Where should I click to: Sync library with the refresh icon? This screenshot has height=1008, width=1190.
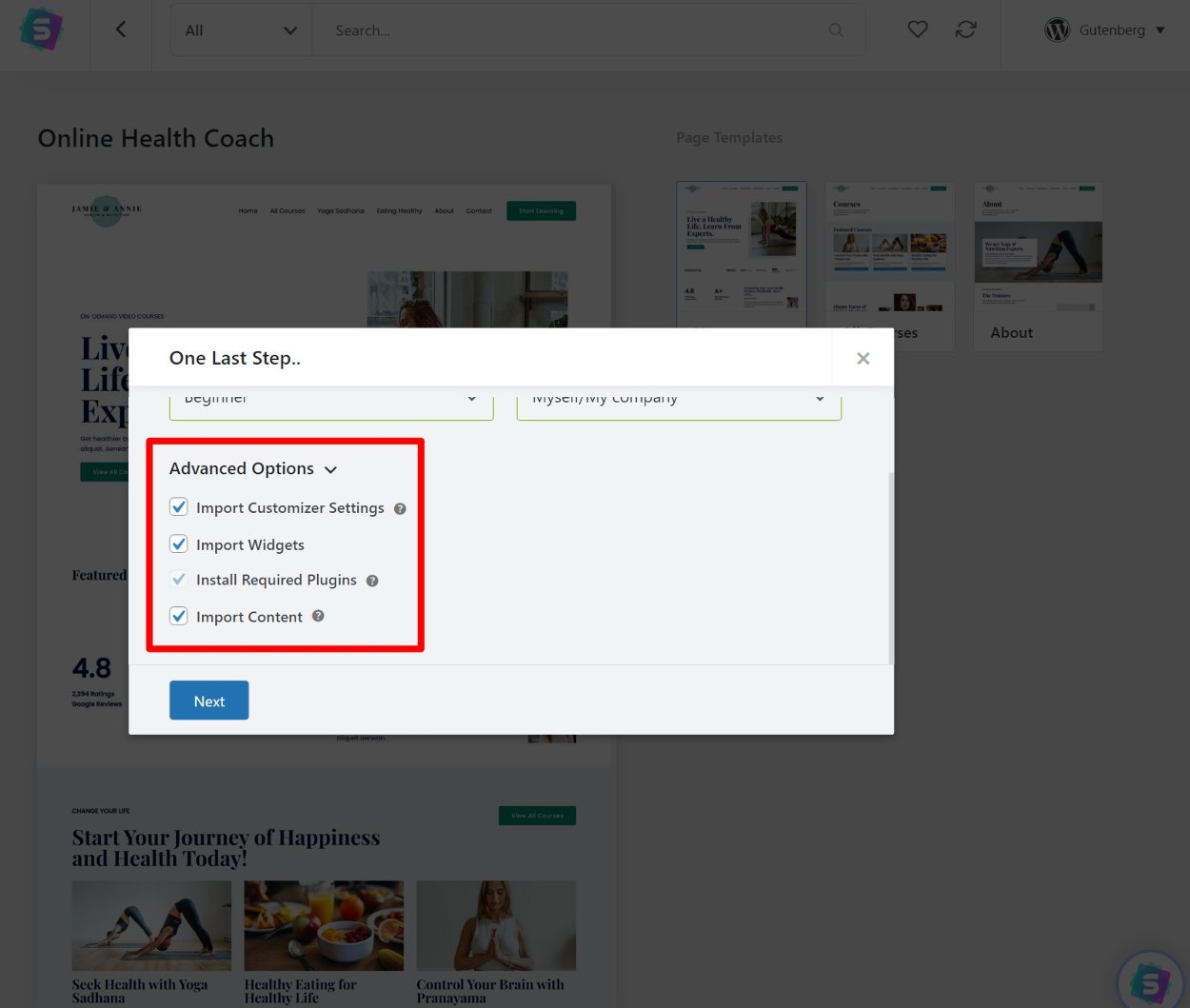pos(966,30)
